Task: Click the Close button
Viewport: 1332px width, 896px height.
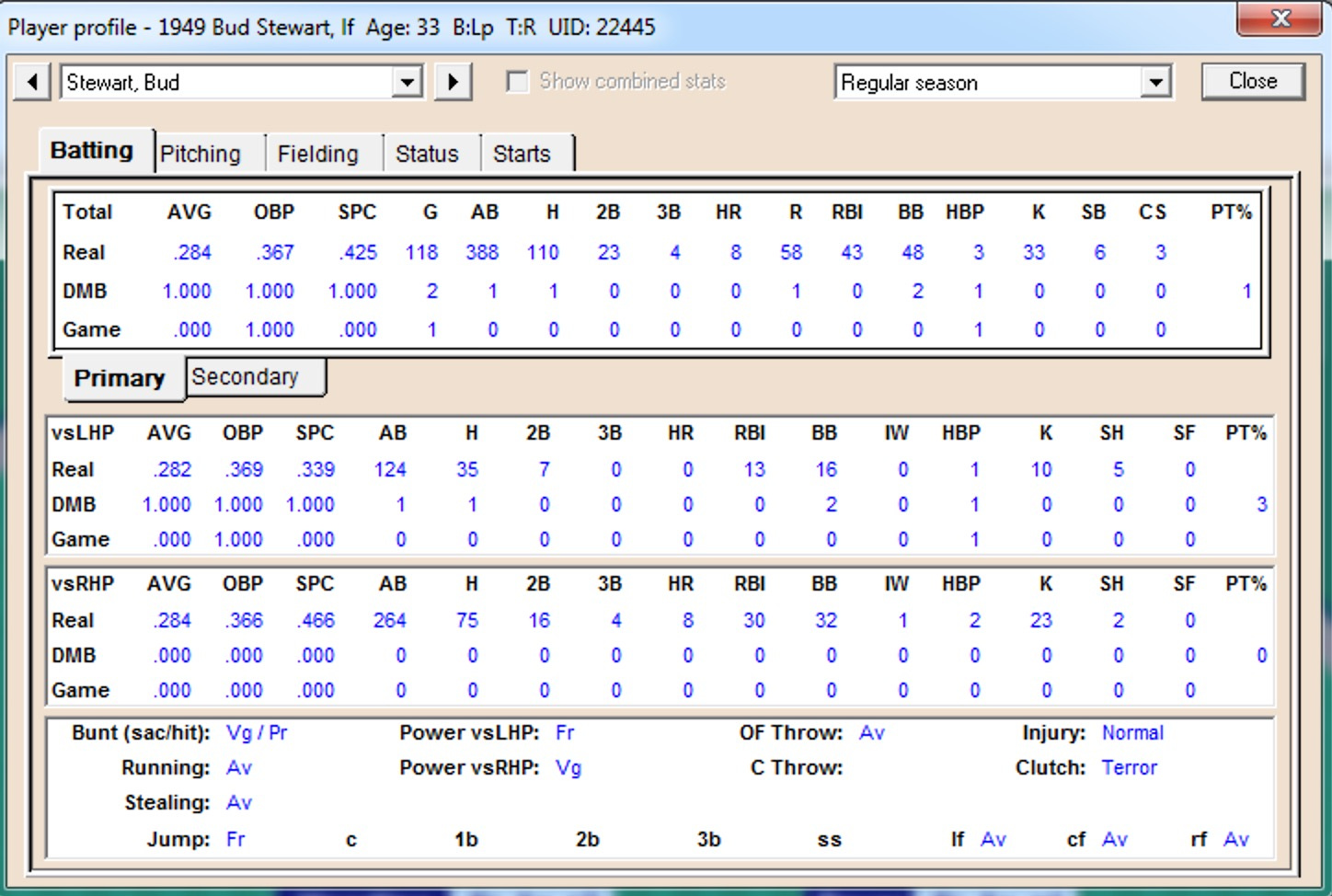Action: click(1253, 81)
